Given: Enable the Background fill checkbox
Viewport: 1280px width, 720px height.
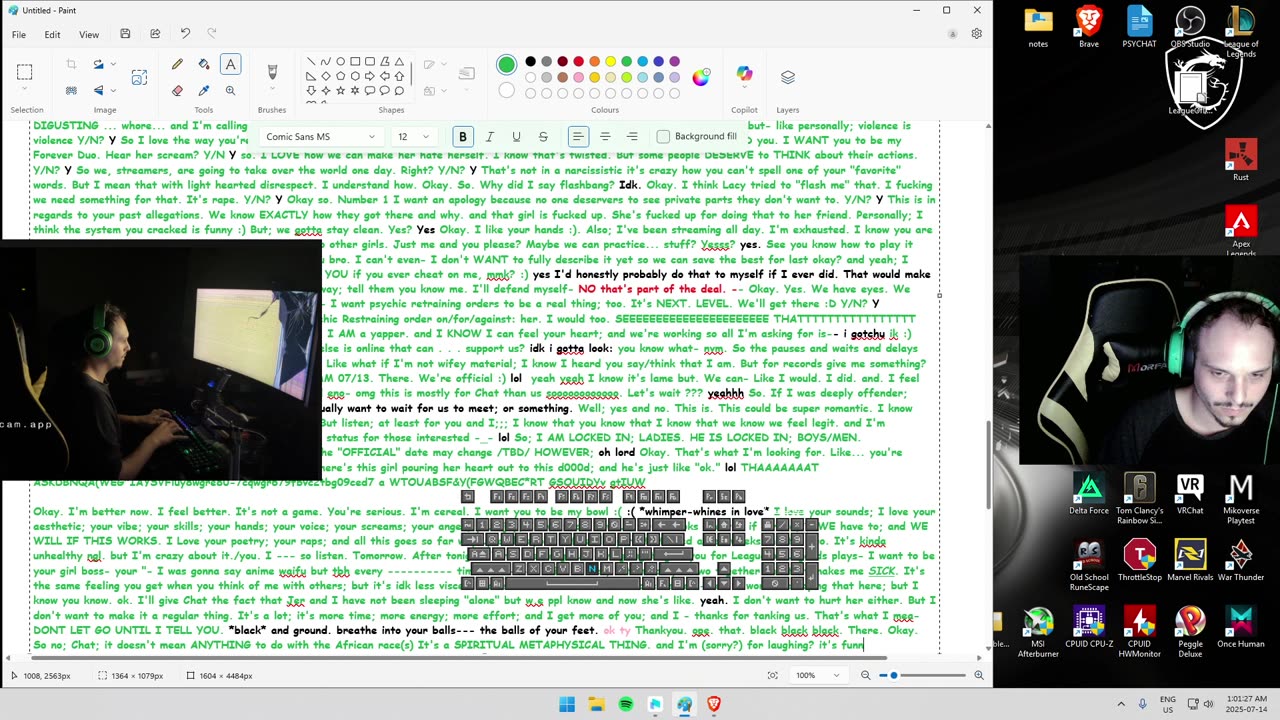Looking at the screenshot, I should point(663,137).
